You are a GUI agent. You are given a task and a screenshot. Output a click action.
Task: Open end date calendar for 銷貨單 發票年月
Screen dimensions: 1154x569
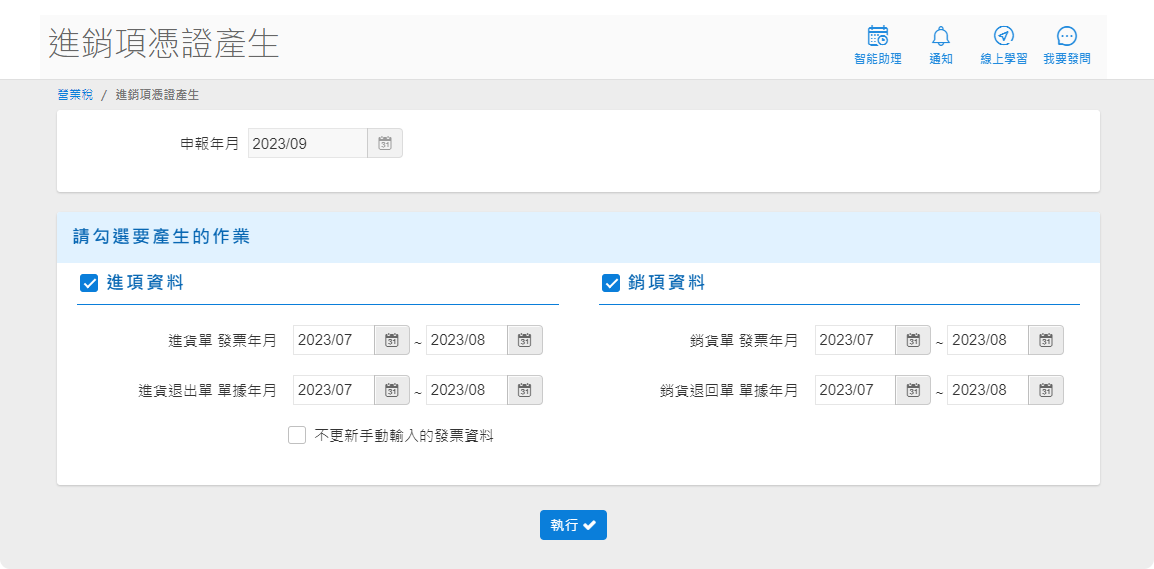point(1045,340)
